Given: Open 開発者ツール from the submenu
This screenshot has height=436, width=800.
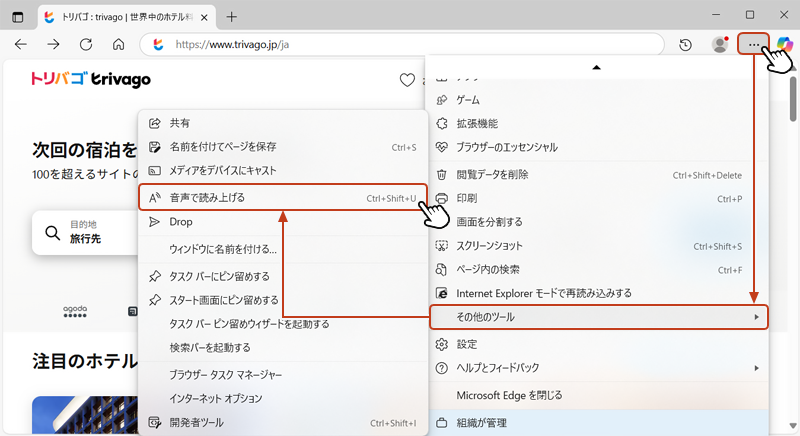Looking at the screenshot, I should [x=281, y=423].
